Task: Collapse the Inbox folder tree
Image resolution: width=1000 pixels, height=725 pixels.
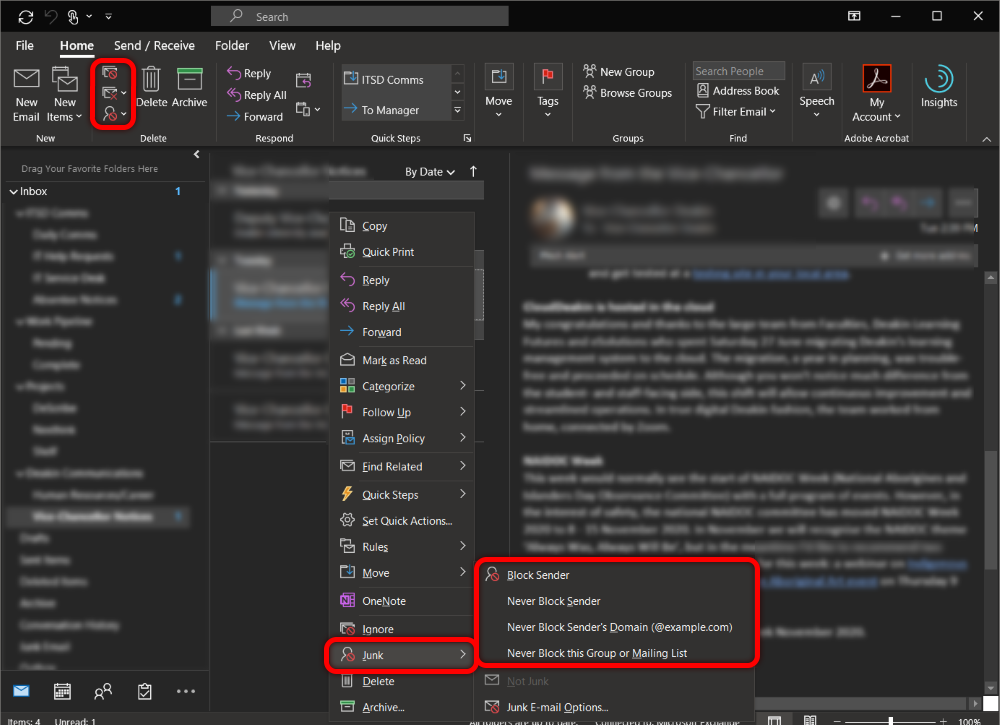Action: coord(13,191)
